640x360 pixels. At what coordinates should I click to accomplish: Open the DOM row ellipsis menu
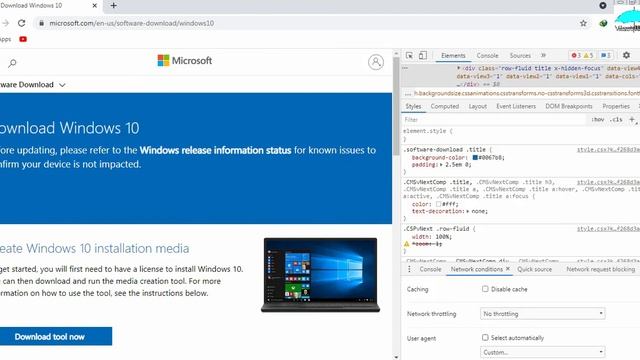click(405, 68)
